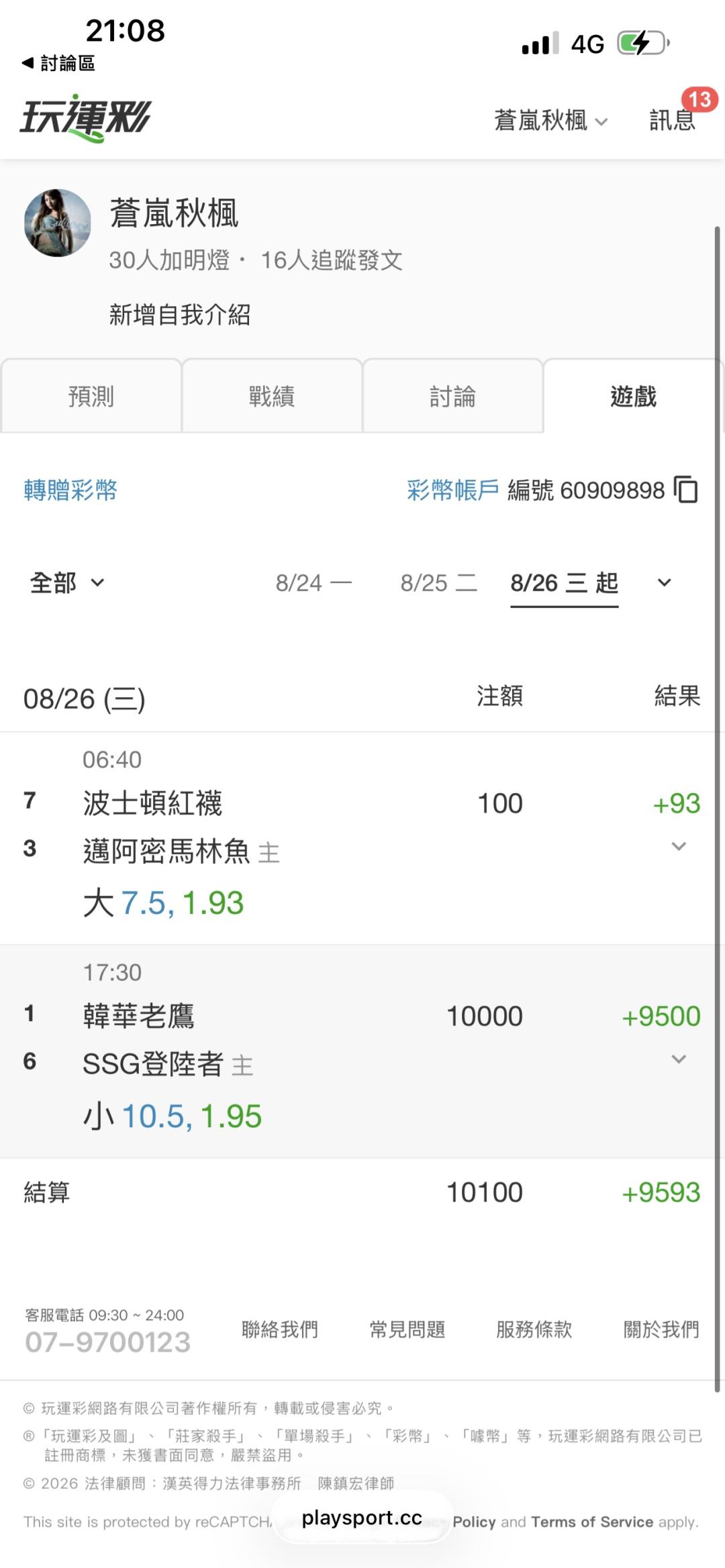Viewport: 725px width, 1568px height.
Task: Open the 全部 filter dropdown
Action: (x=67, y=582)
